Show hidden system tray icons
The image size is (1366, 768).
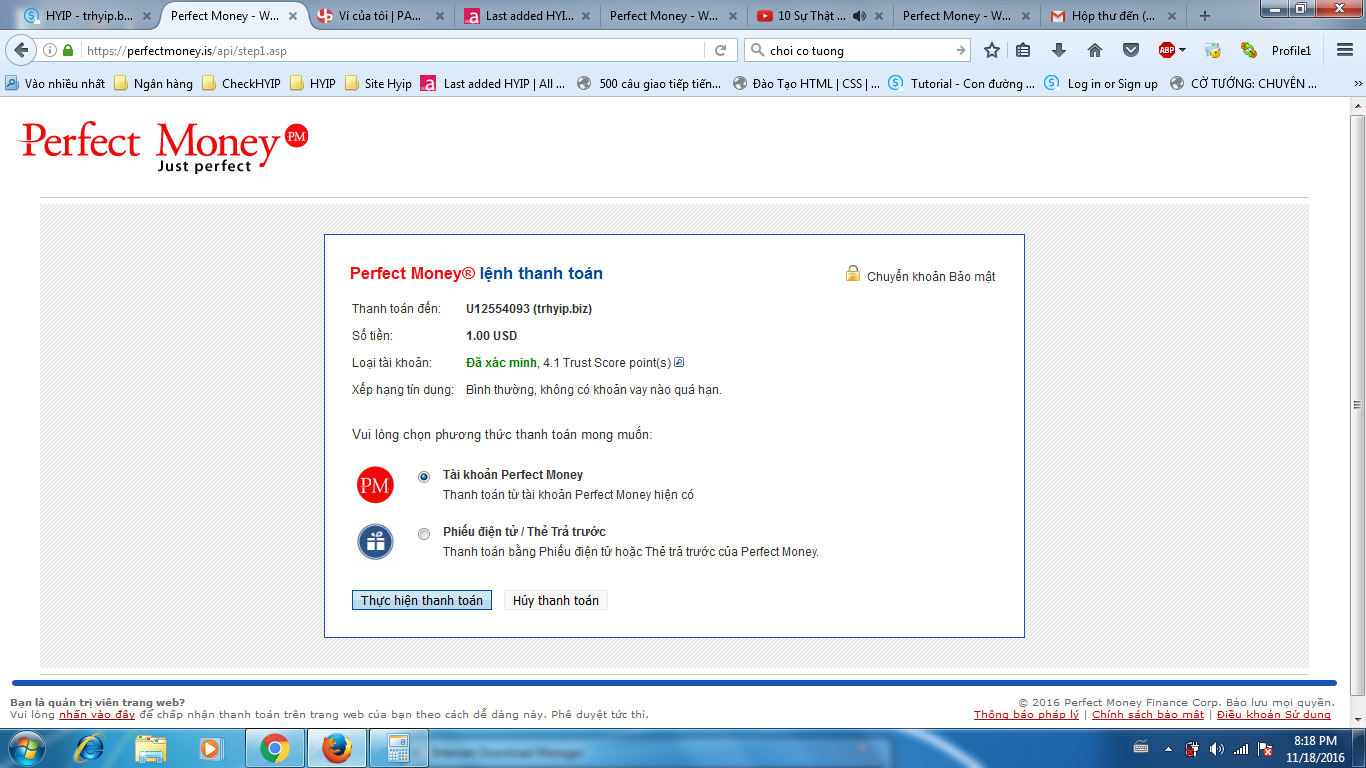click(x=1167, y=749)
